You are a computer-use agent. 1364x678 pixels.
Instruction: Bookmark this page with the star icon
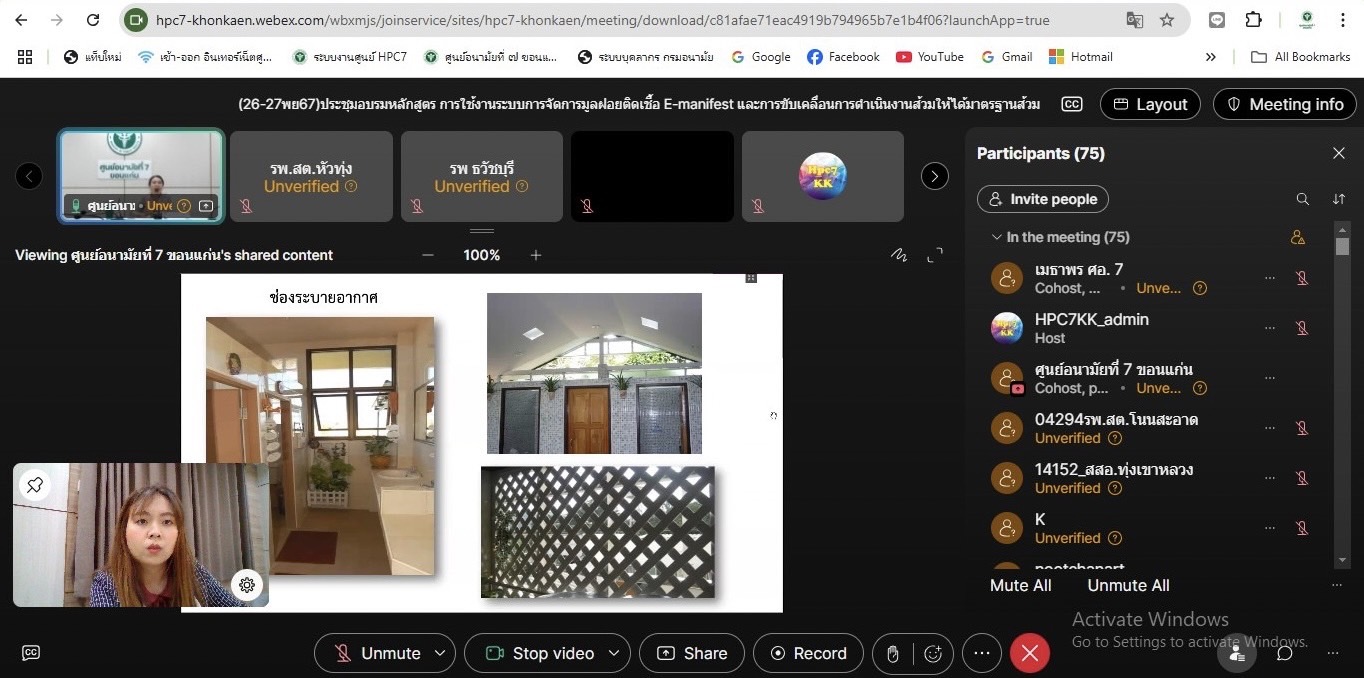[1167, 20]
